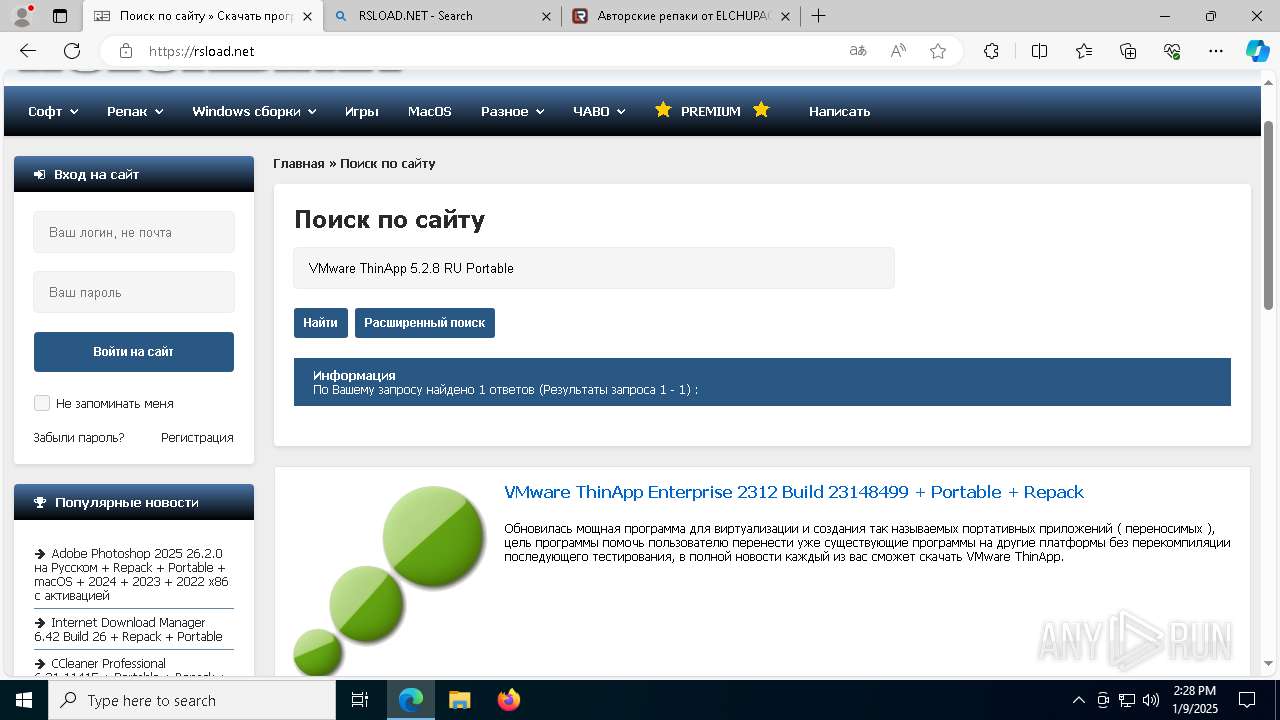Image resolution: width=1280 pixels, height=720 pixels.
Task: Open the tab actions menu icon
Action: pos(60,16)
